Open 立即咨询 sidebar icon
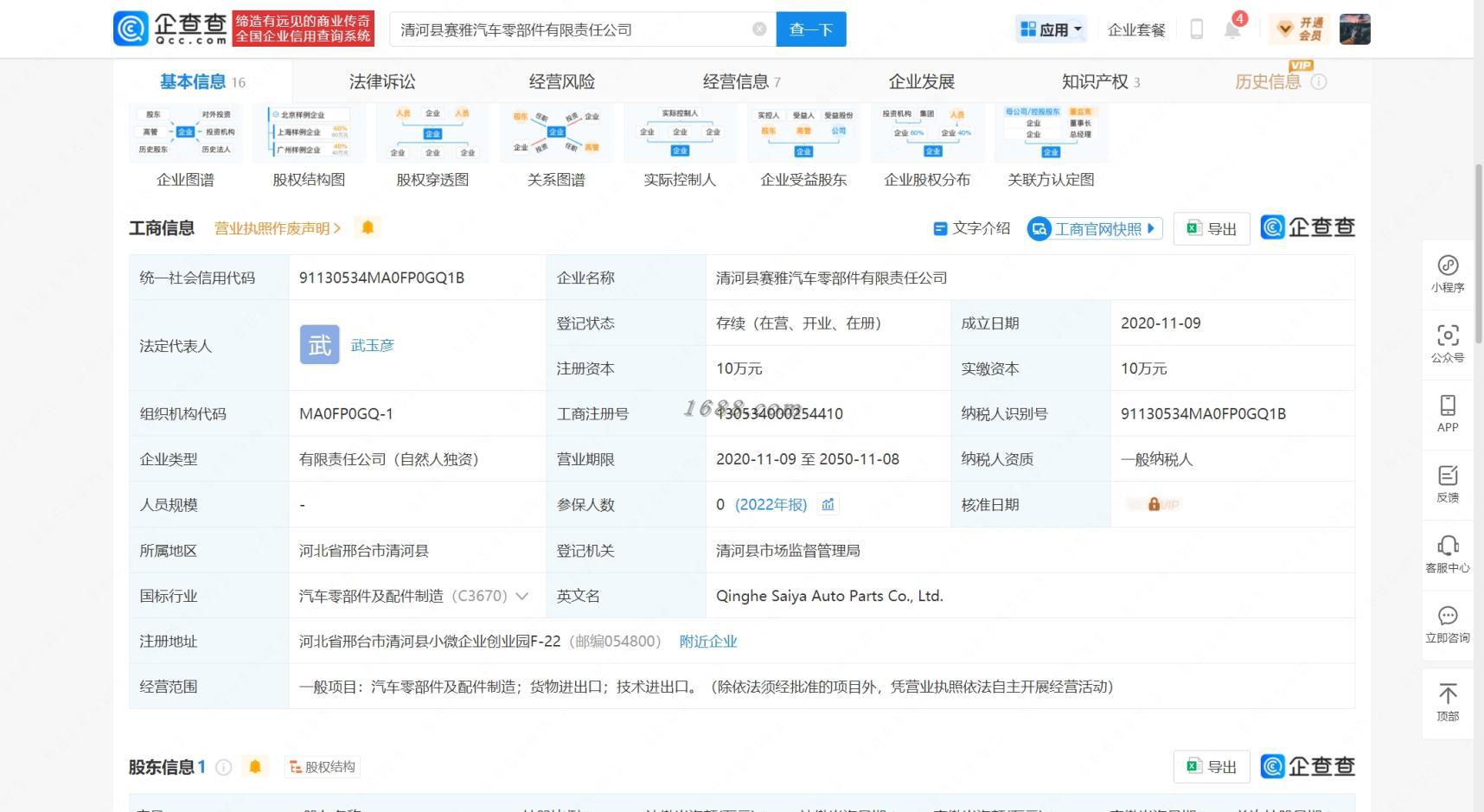 coord(1448,624)
